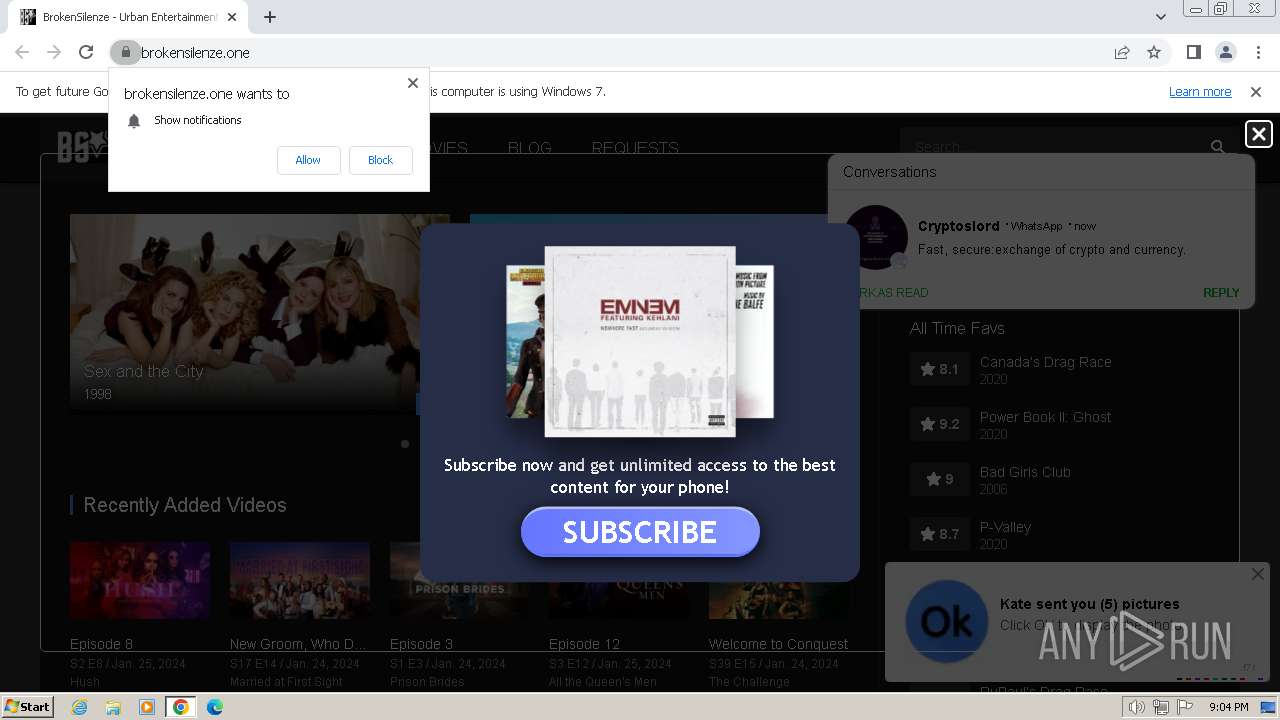Click the taskbar clock 9:04 PM
This screenshot has height=720, width=1280.
point(1228,707)
